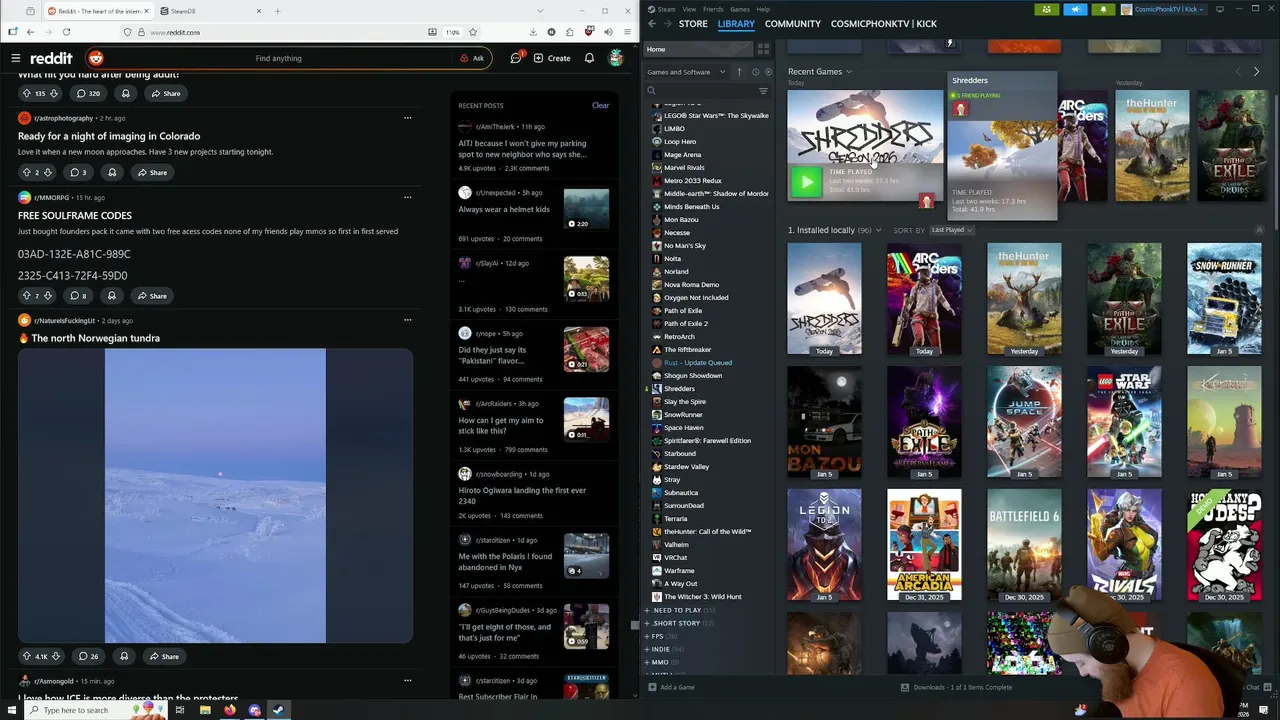Open CosmicPhonkTV account dropdown

pyautogui.click(x=1164, y=9)
